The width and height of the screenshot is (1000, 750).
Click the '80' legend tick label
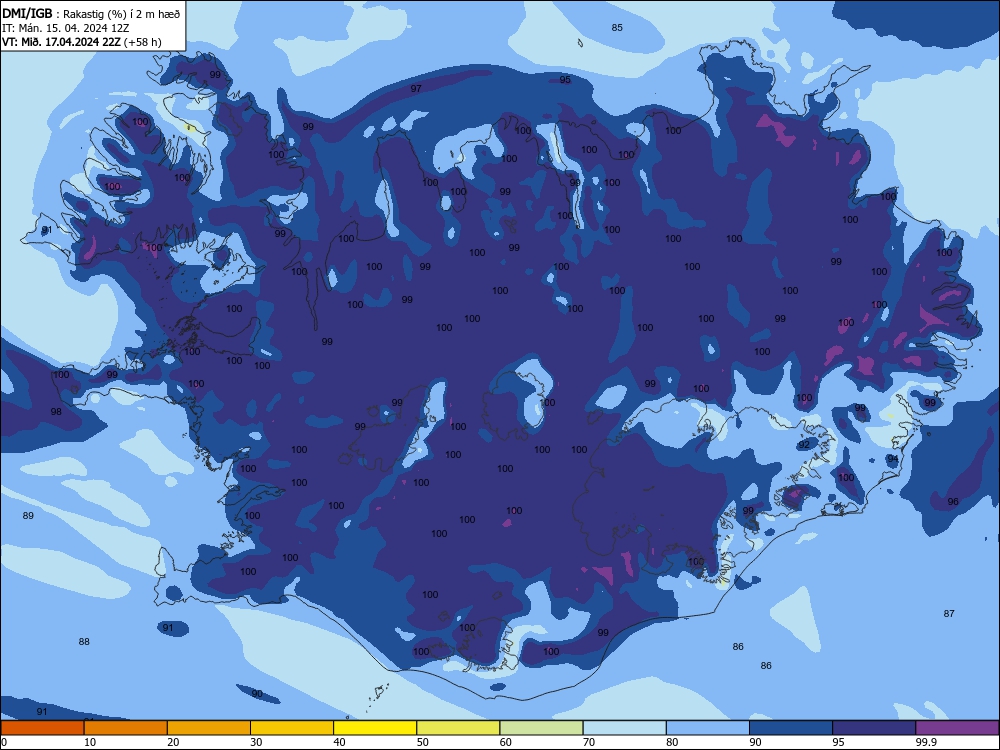672,742
